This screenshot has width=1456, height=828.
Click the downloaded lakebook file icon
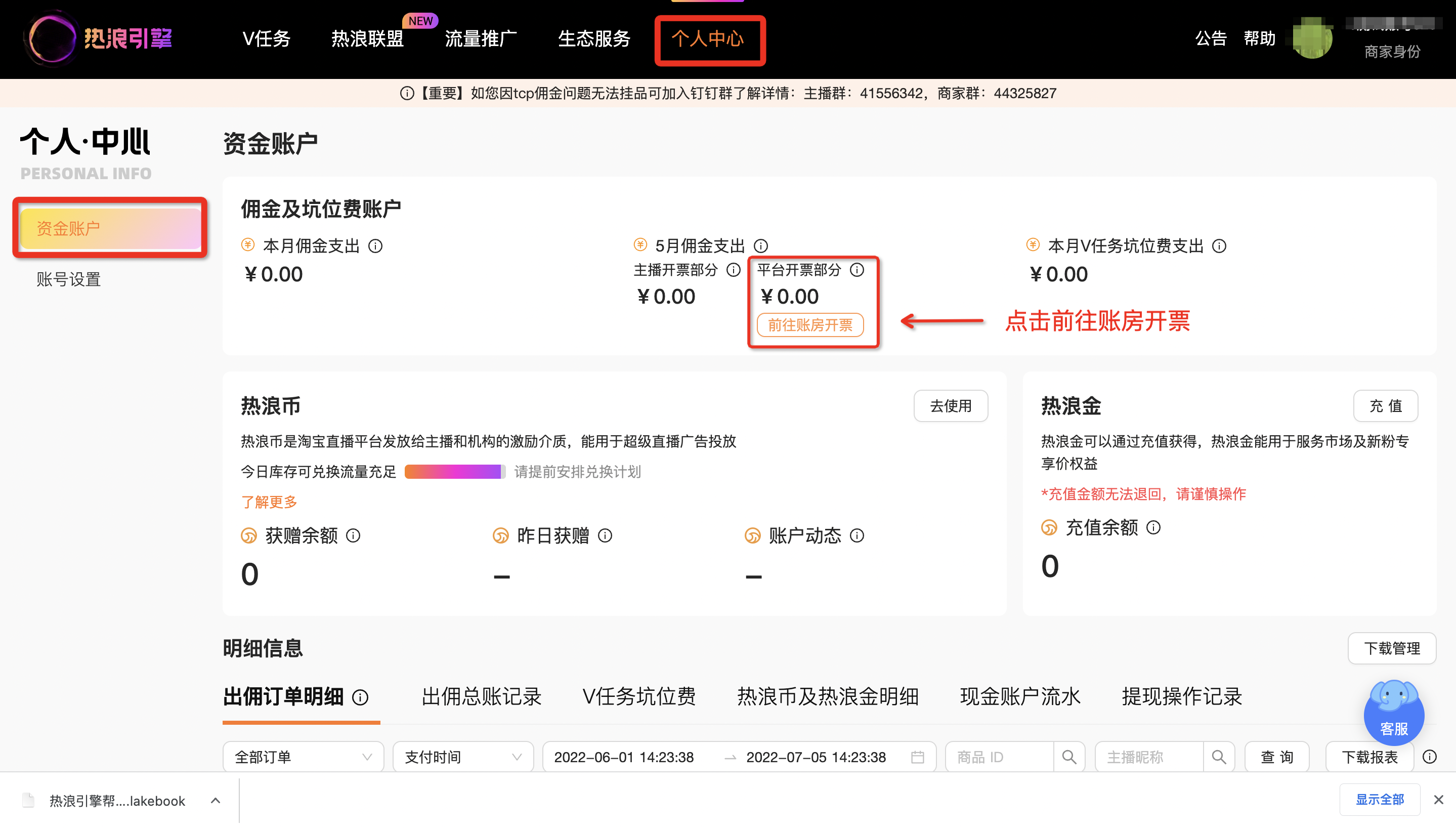[x=28, y=800]
